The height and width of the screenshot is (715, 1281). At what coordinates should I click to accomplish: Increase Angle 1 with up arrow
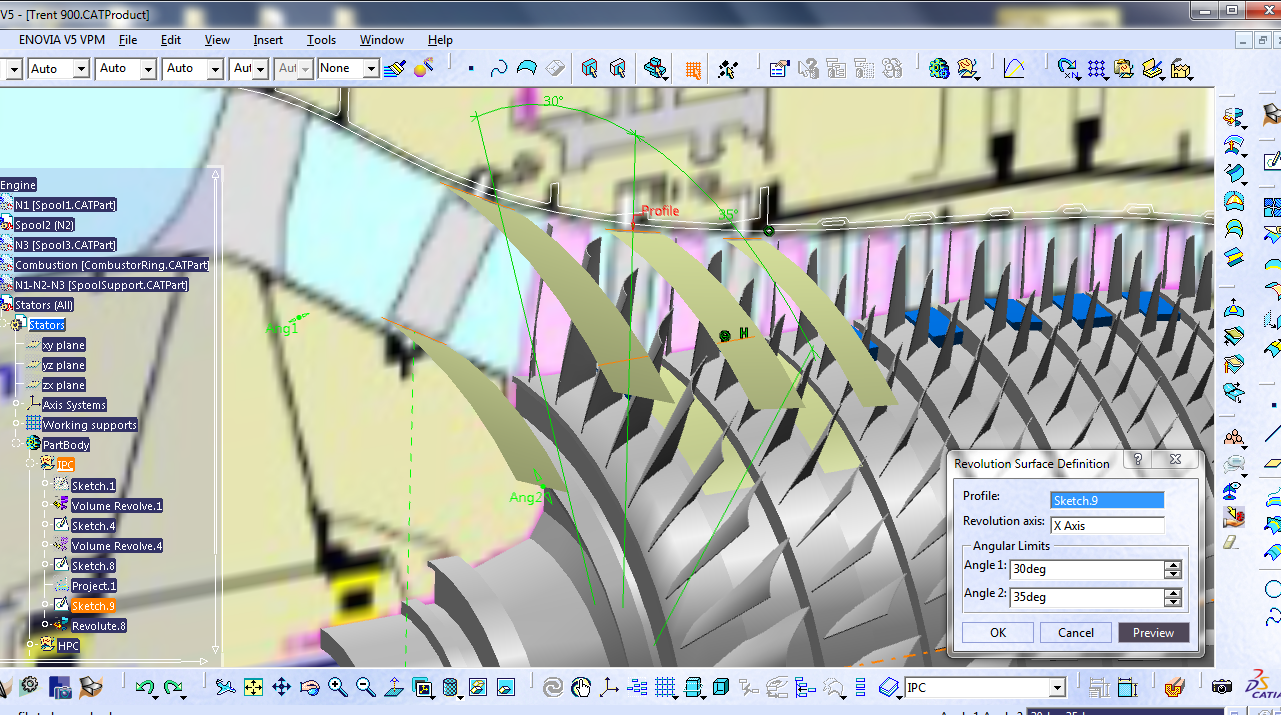[x=1173, y=565]
